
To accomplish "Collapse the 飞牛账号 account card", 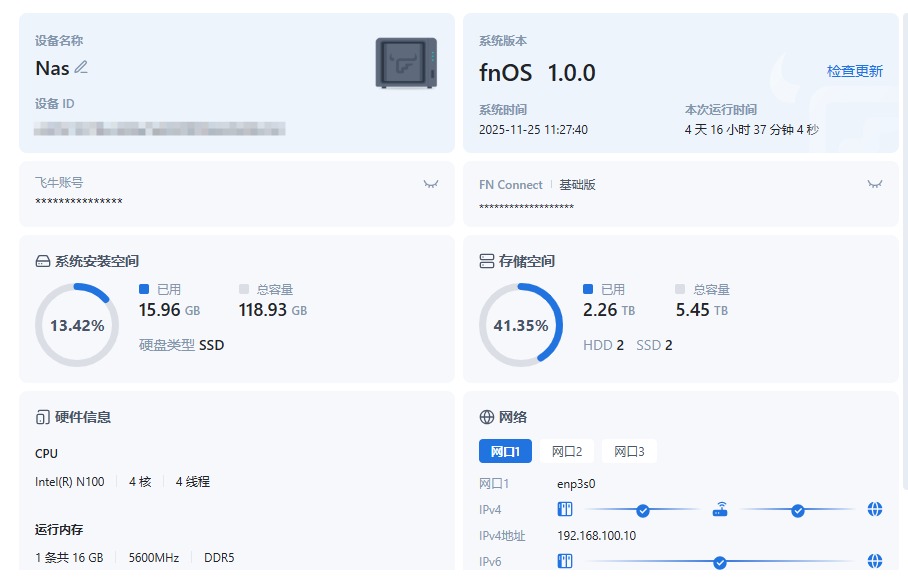I will click(431, 183).
